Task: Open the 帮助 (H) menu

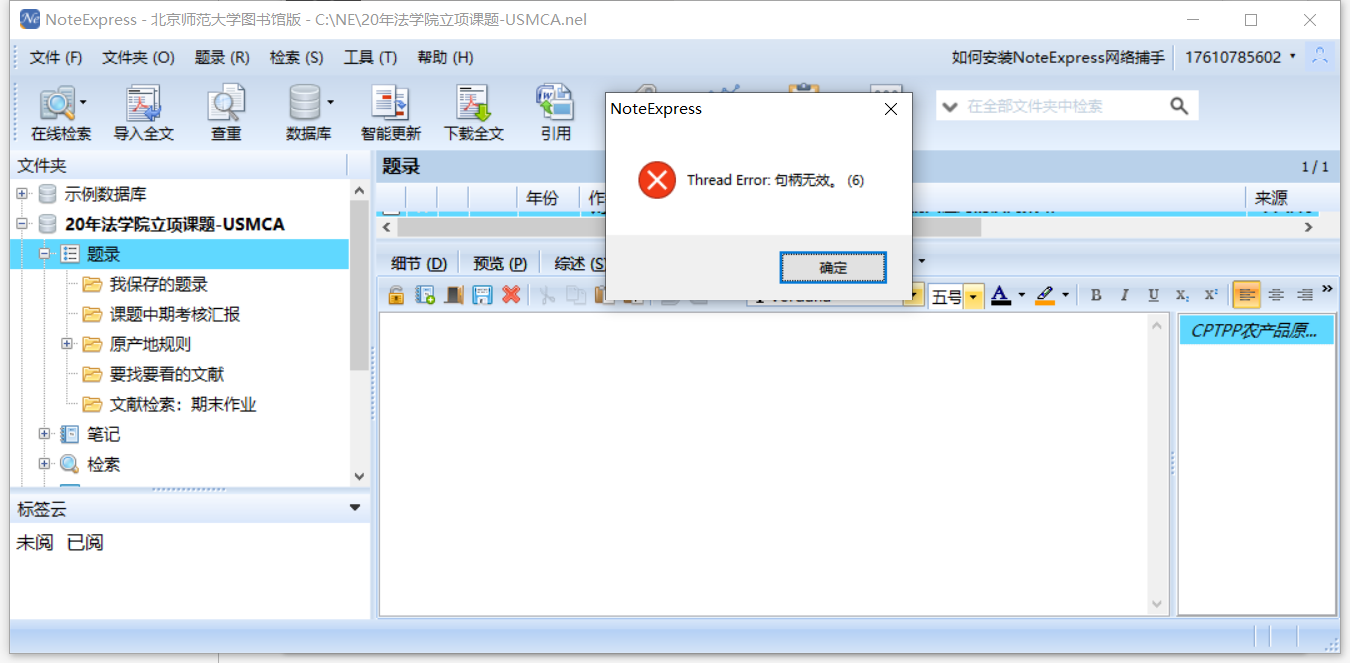Action: tap(445, 57)
